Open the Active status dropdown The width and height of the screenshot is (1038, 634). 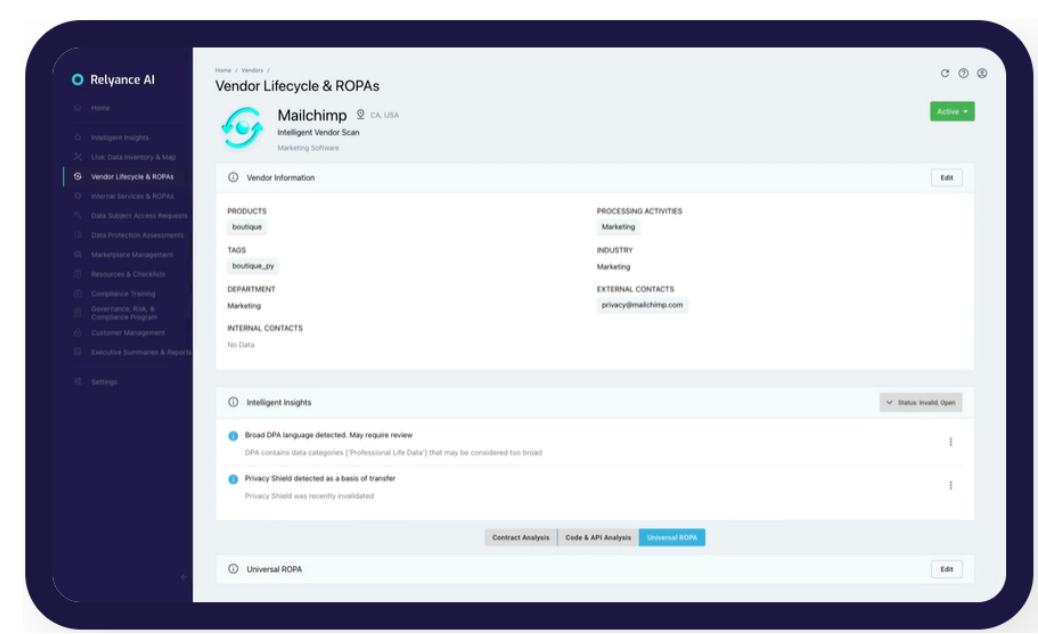pos(951,112)
